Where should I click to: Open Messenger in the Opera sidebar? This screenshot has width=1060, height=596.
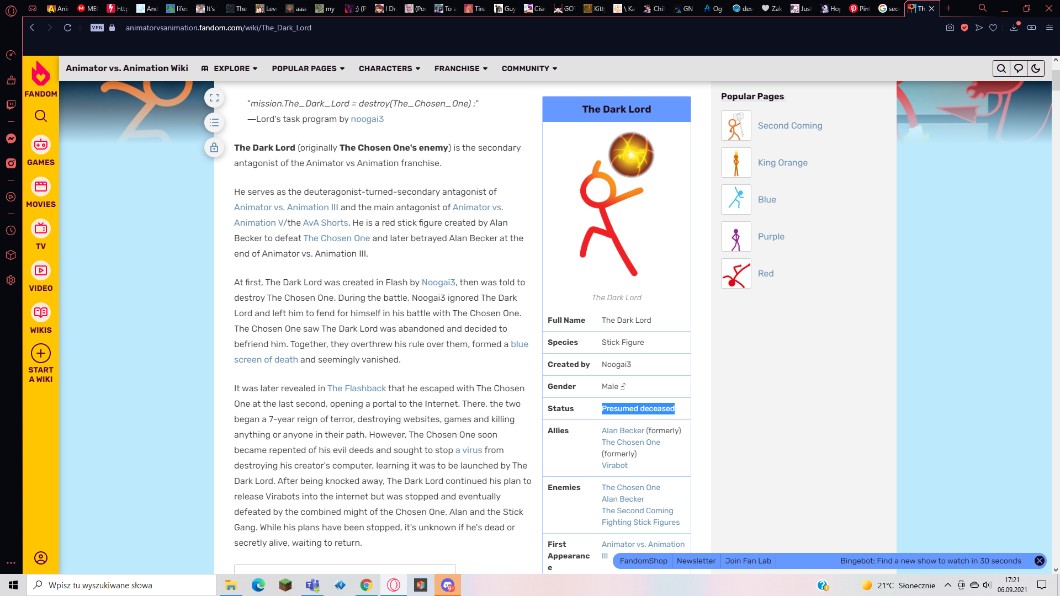point(10,139)
